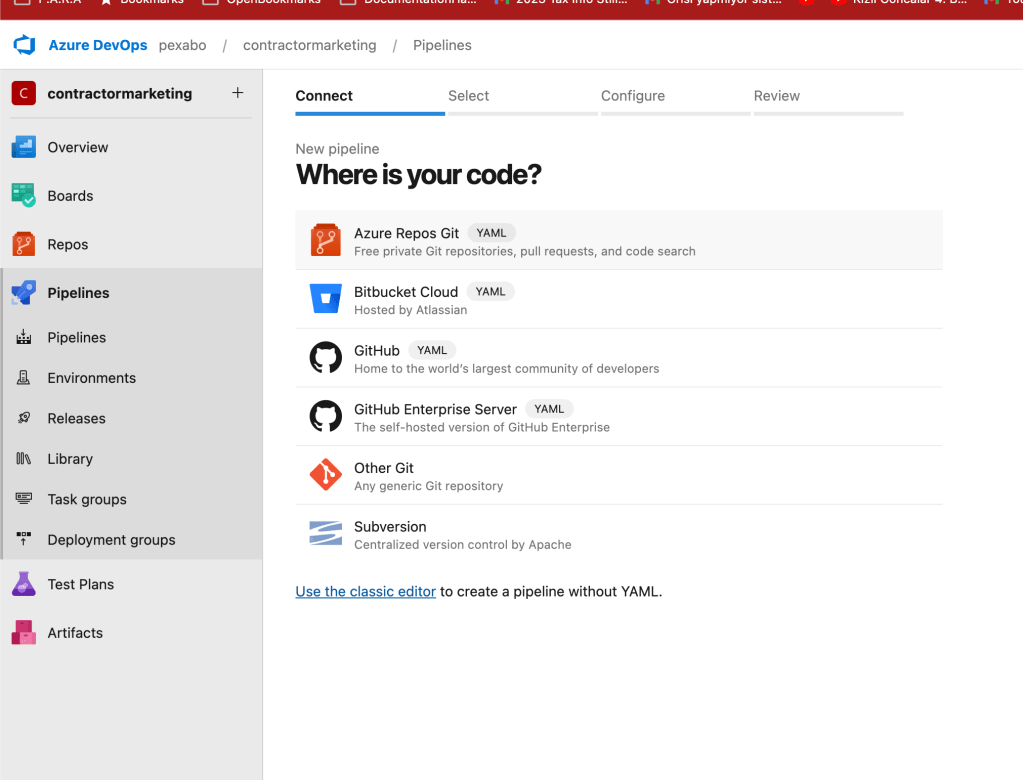This screenshot has width=1023, height=780.
Task: Click 'Any generic Git repository' text
Action: coord(429,486)
